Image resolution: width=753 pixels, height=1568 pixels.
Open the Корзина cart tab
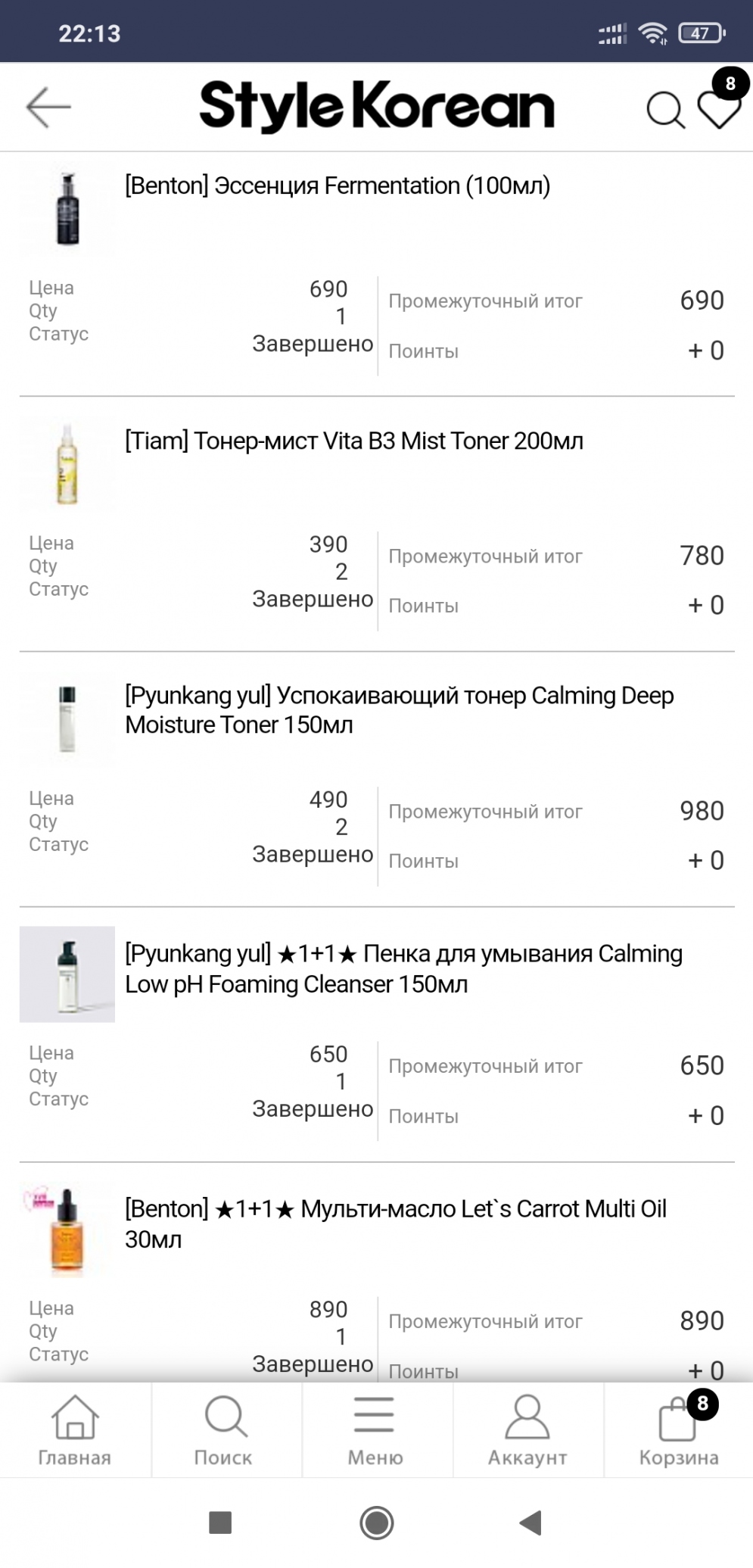(678, 1430)
